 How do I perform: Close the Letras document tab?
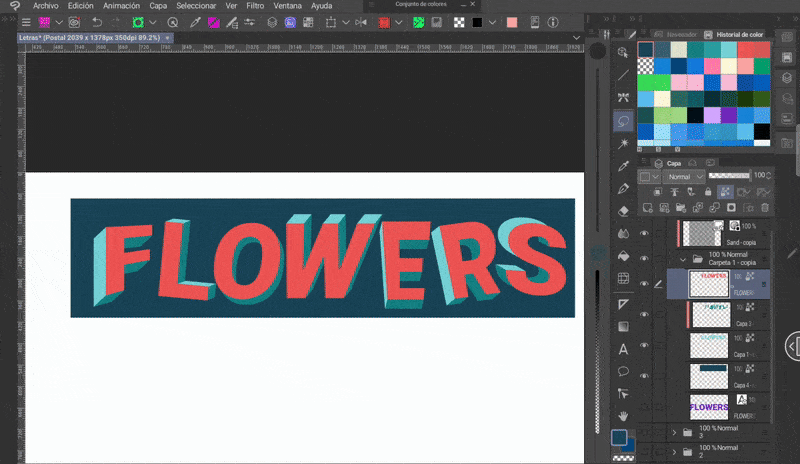167,38
